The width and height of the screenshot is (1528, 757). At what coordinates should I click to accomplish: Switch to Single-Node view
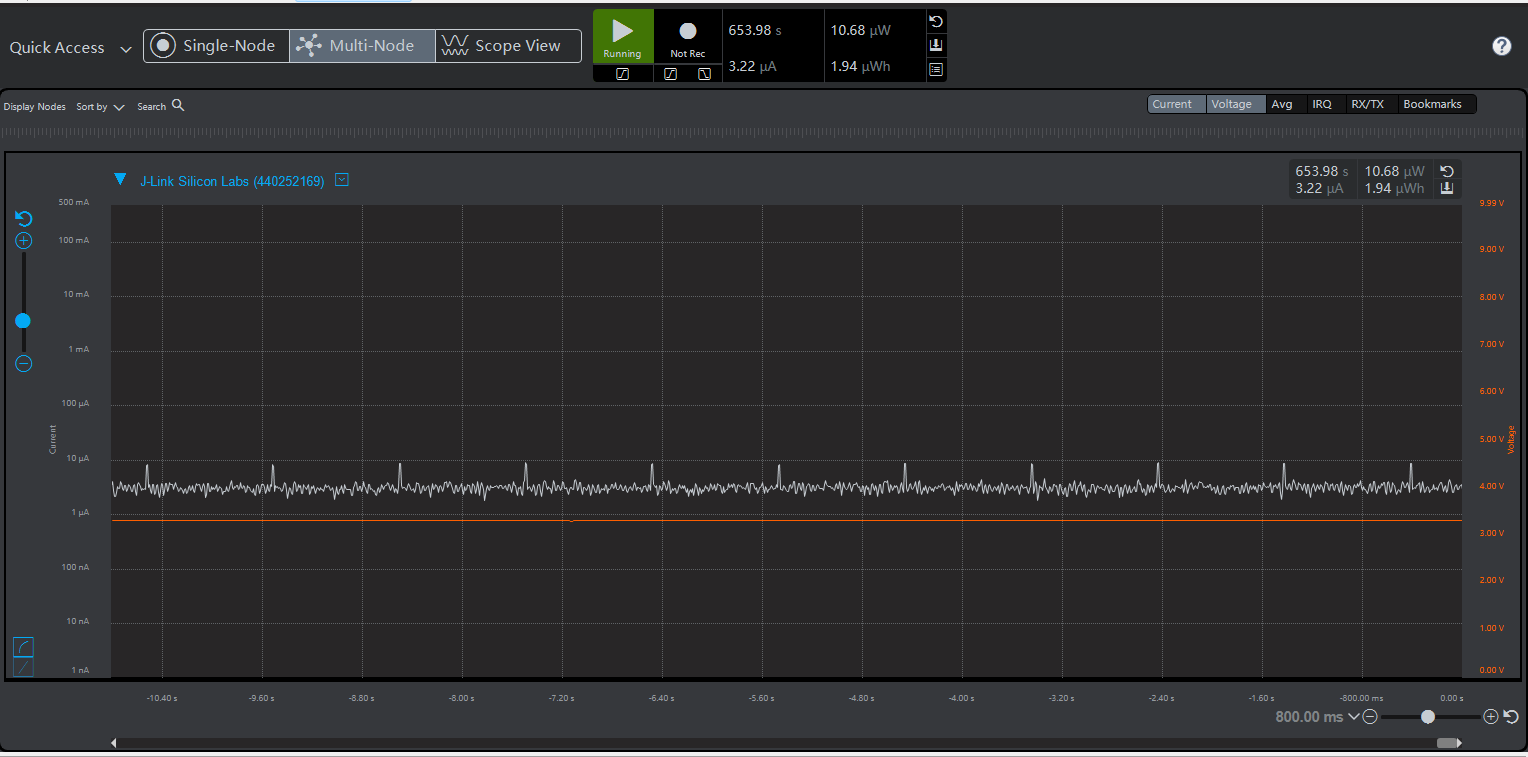pyautogui.click(x=216, y=46)
